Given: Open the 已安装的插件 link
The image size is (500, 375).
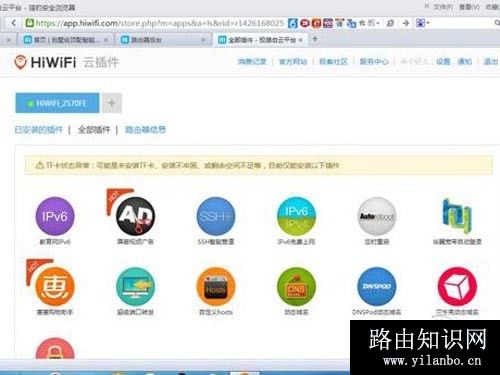Looking at the screenshot, I should (39, 130).
